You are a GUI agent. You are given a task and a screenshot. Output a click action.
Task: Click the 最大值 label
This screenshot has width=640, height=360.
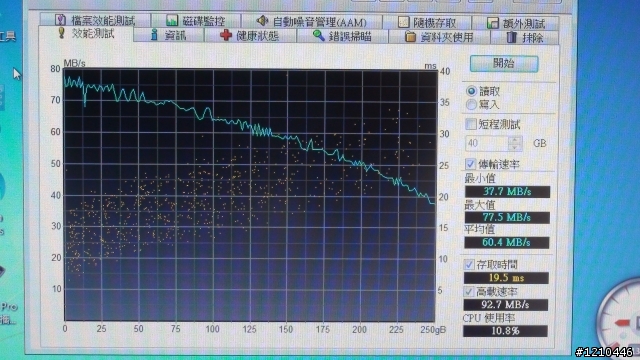click(480, 205)
